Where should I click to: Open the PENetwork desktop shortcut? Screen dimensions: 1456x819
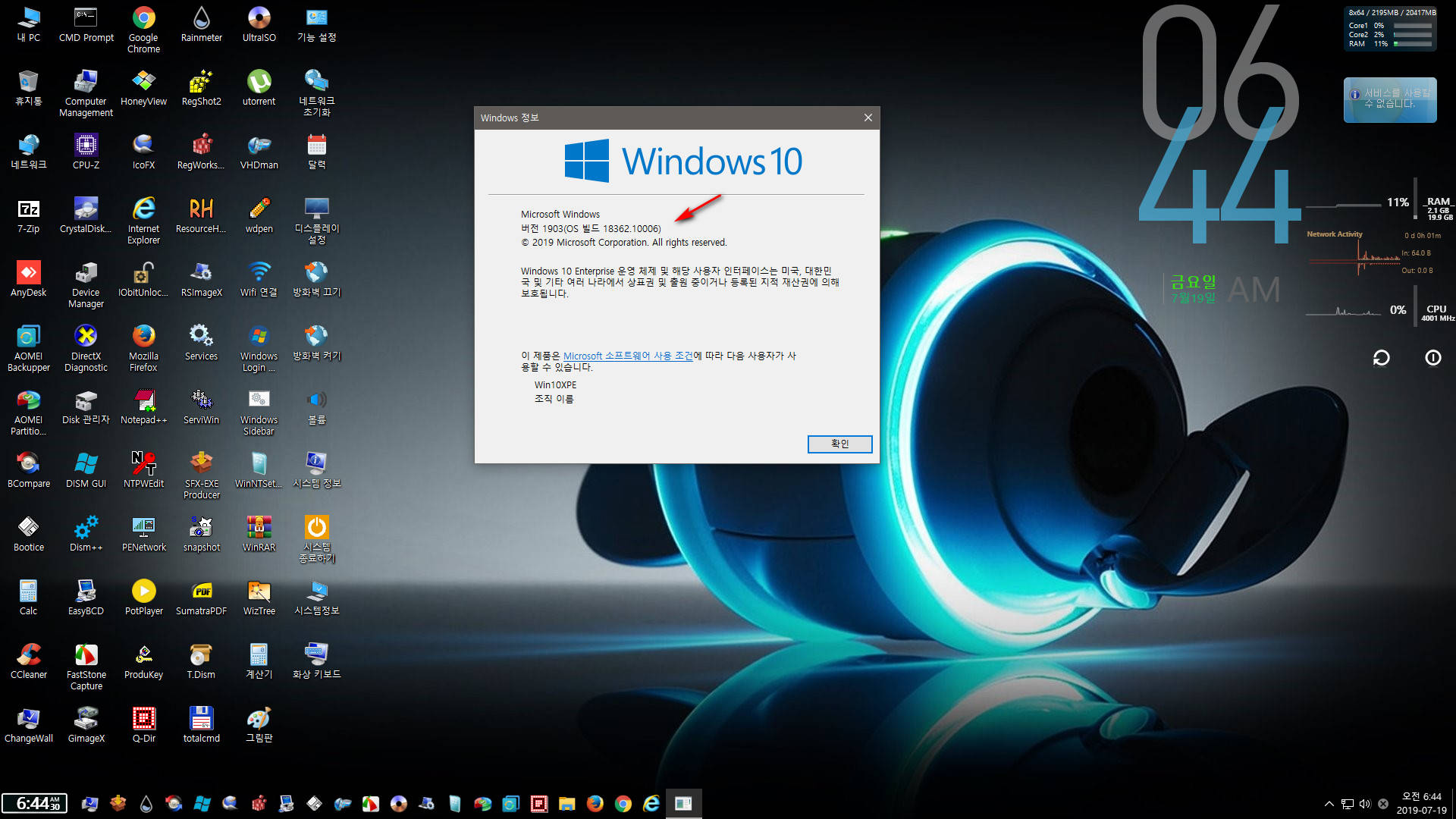click(143, 534)
